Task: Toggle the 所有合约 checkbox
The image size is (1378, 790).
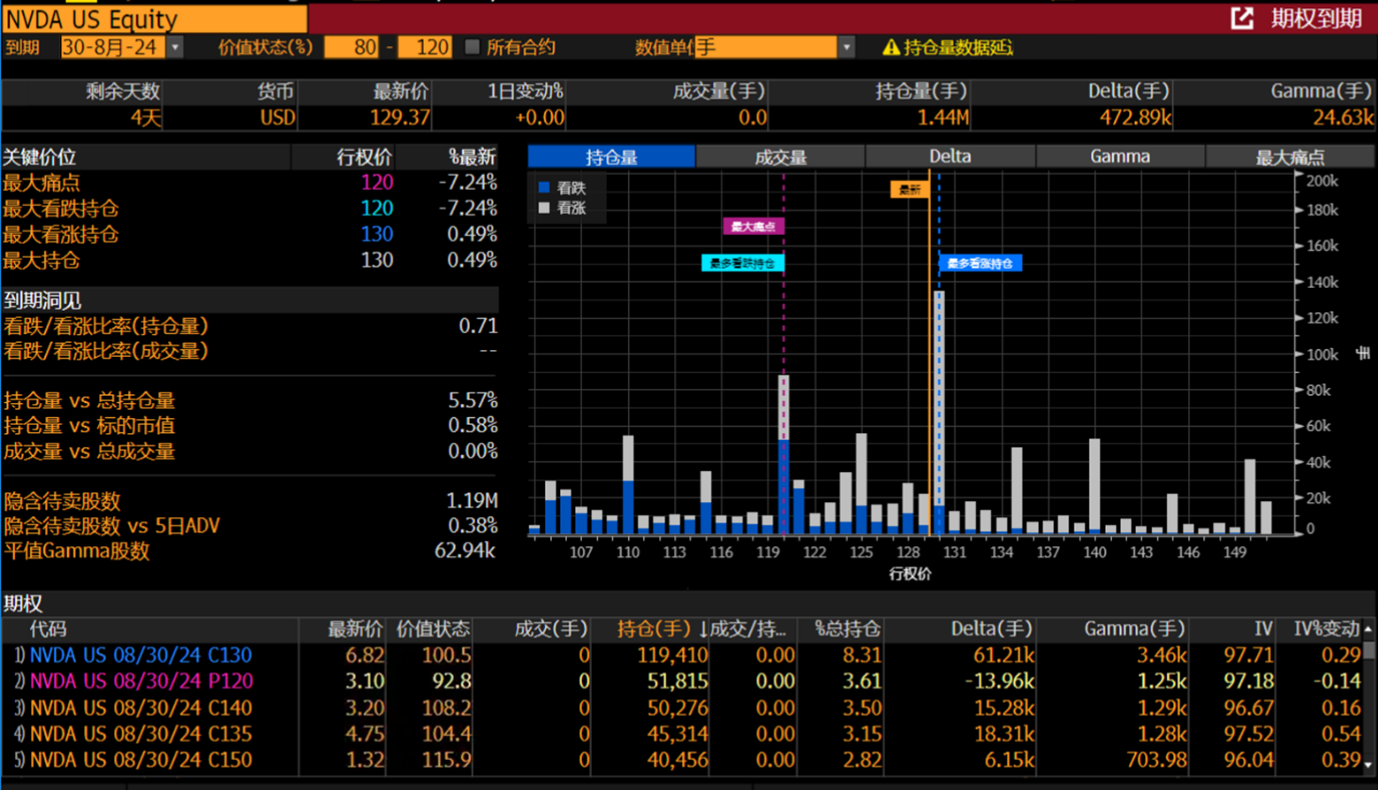Action: tap(473, 47)
